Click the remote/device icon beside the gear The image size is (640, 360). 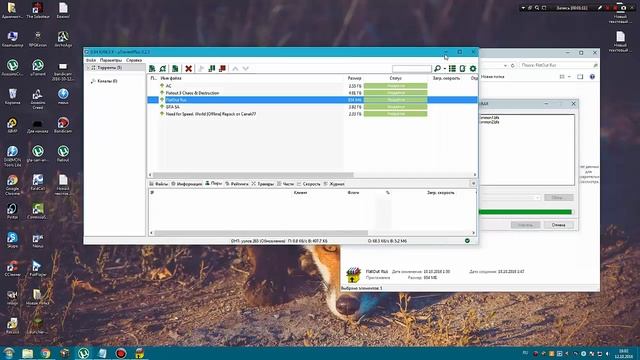[462, 69]
